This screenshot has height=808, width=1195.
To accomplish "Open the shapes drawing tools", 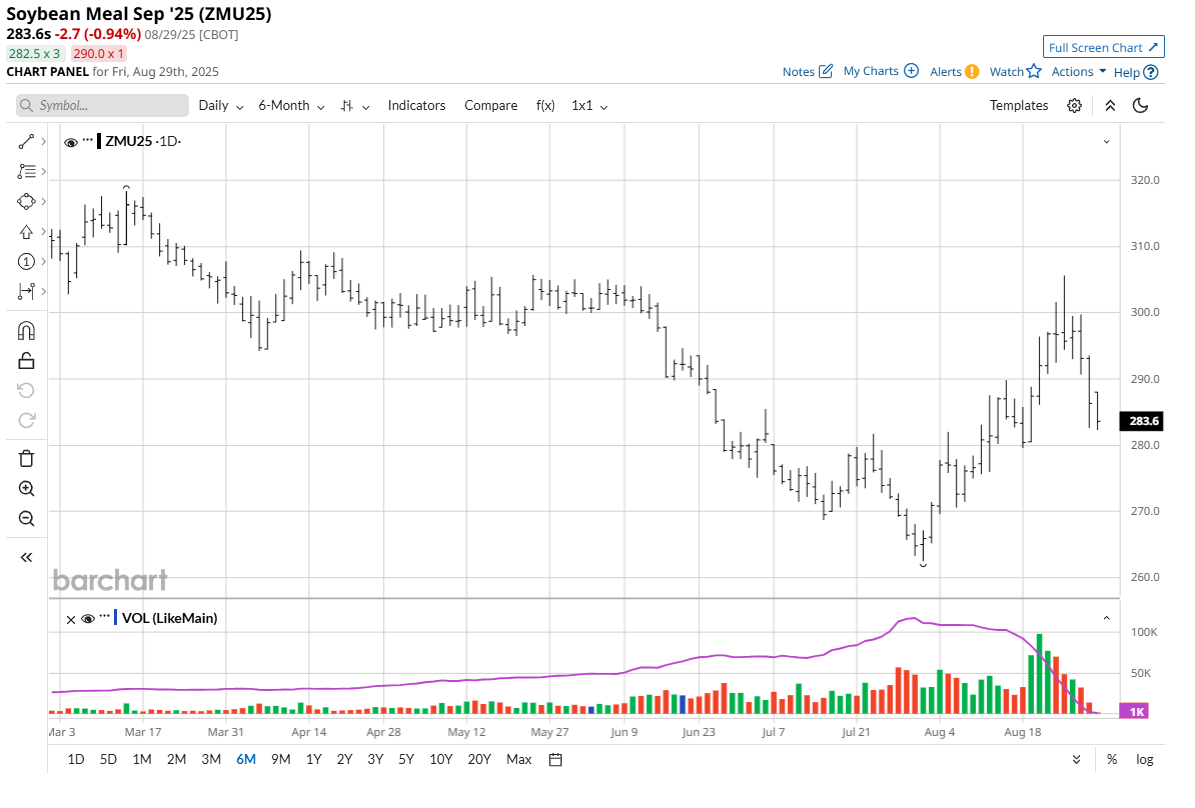I will [x=26, y=201].
